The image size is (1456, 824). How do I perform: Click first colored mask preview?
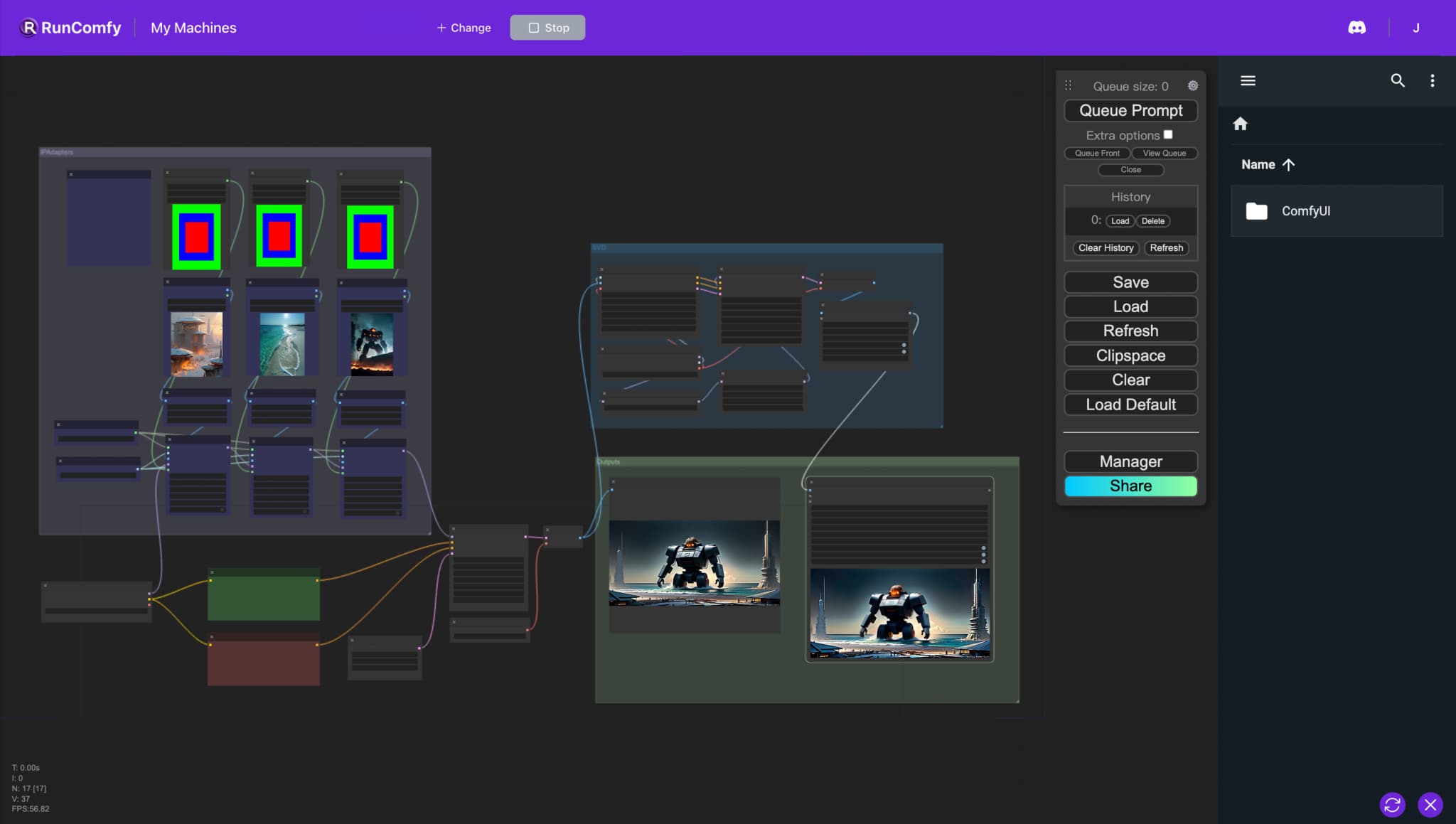[x=196, y=237]
